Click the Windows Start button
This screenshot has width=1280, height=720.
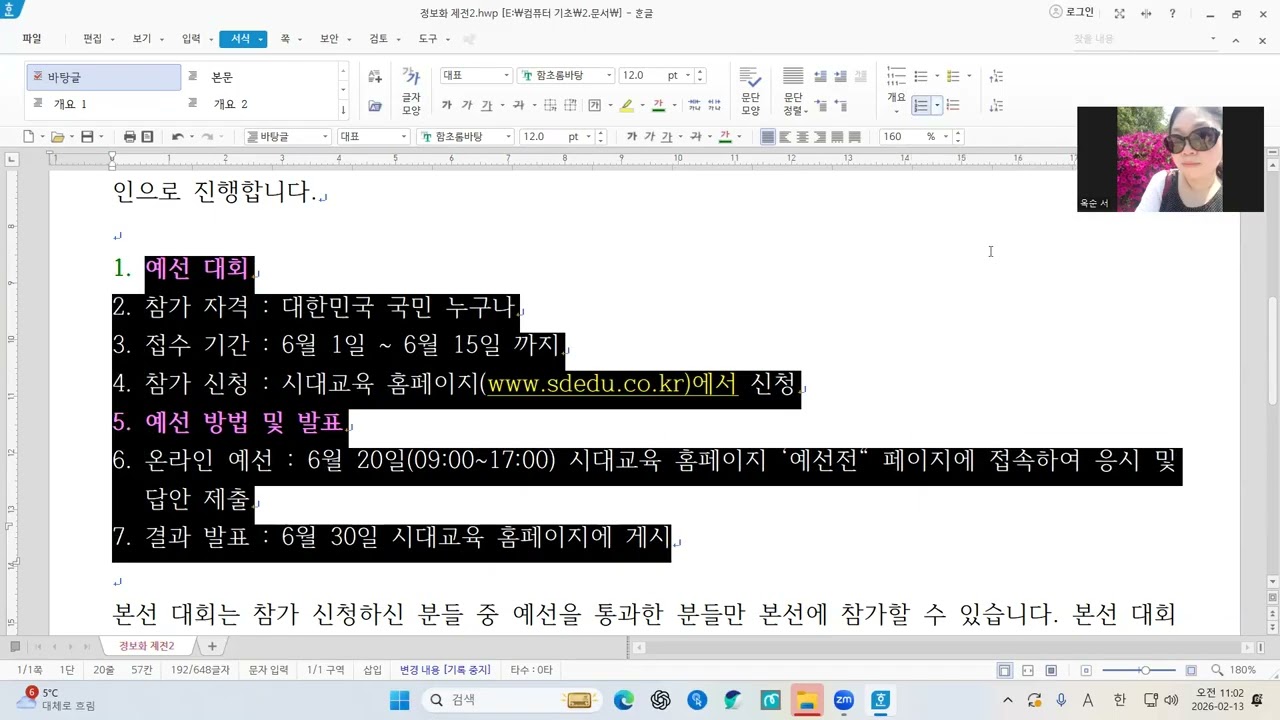point(399,700)
